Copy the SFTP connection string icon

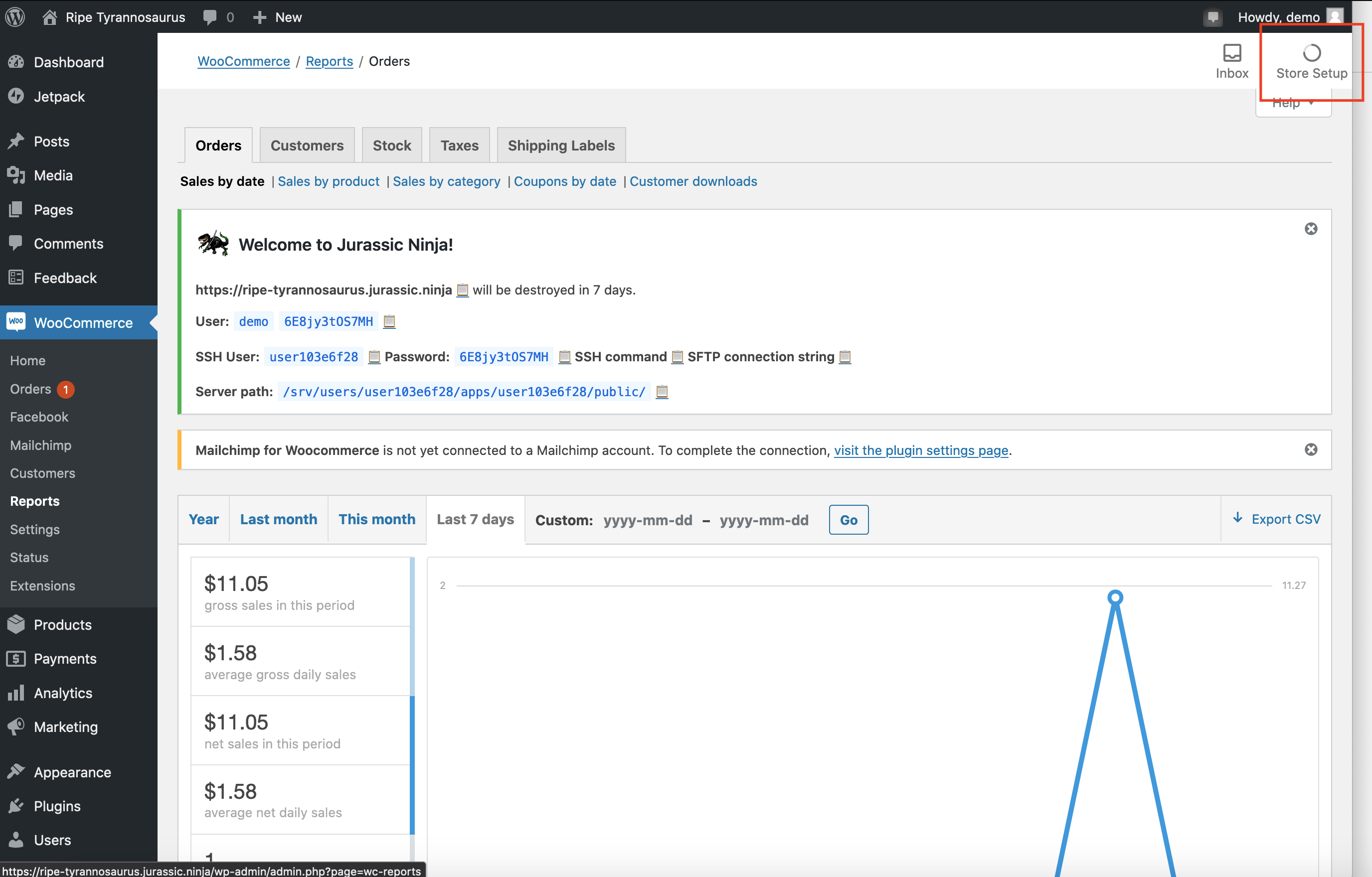pyautogui.click(x=845, y=357)
